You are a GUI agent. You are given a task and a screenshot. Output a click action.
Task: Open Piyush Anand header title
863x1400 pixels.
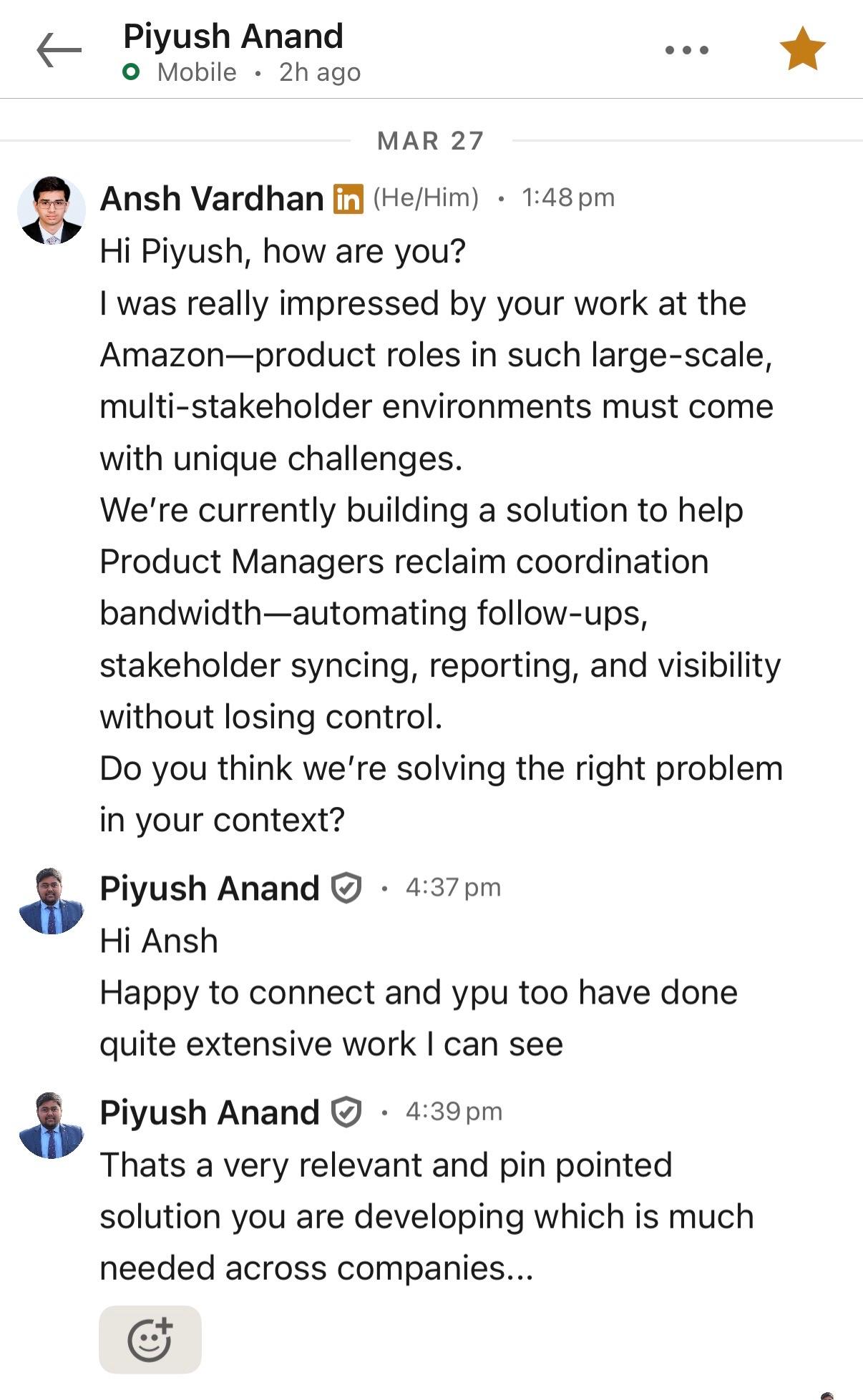pos(233,36)
